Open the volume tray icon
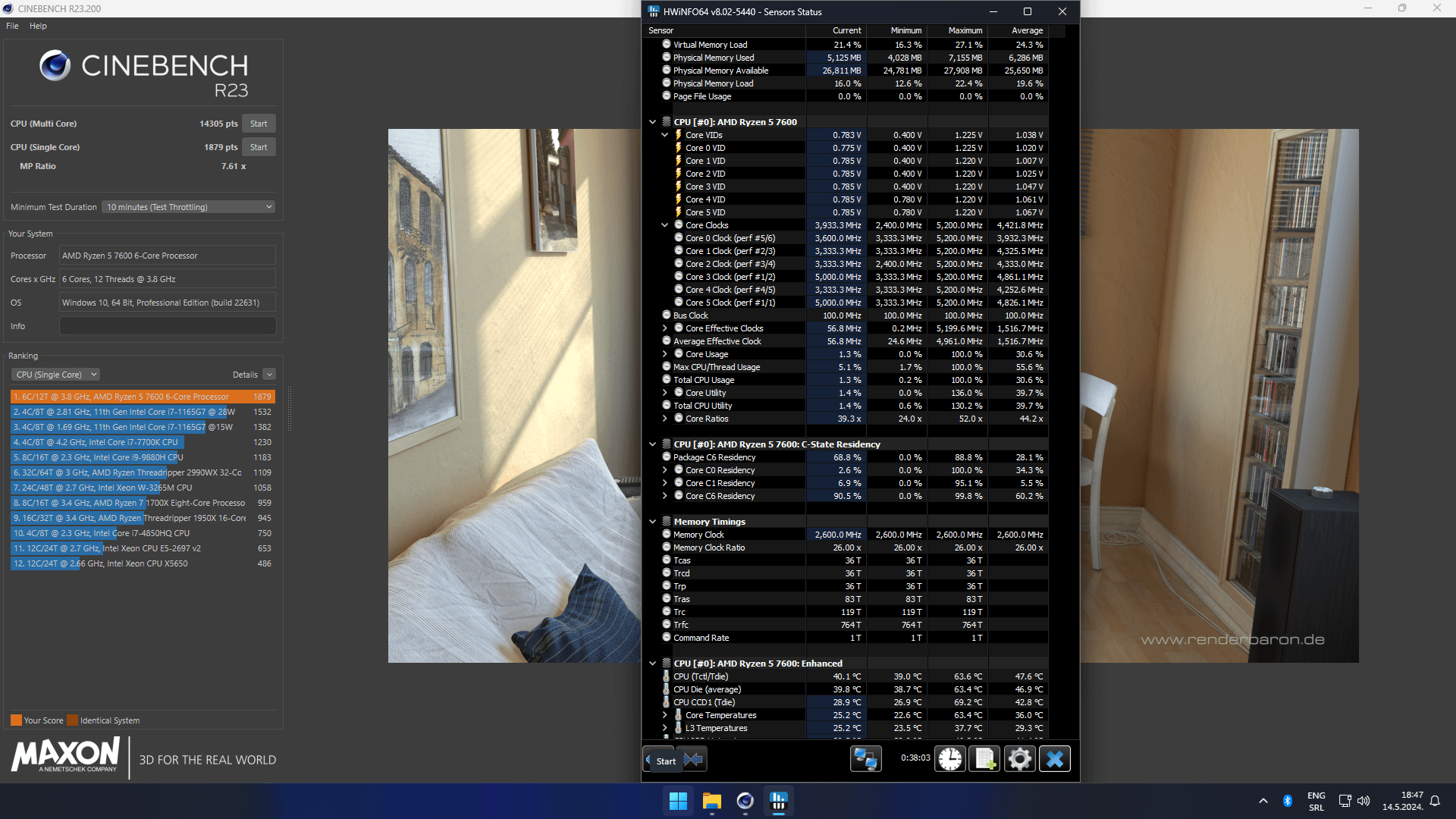Viewport: 1456px width, 819px height. (1363, 801)
